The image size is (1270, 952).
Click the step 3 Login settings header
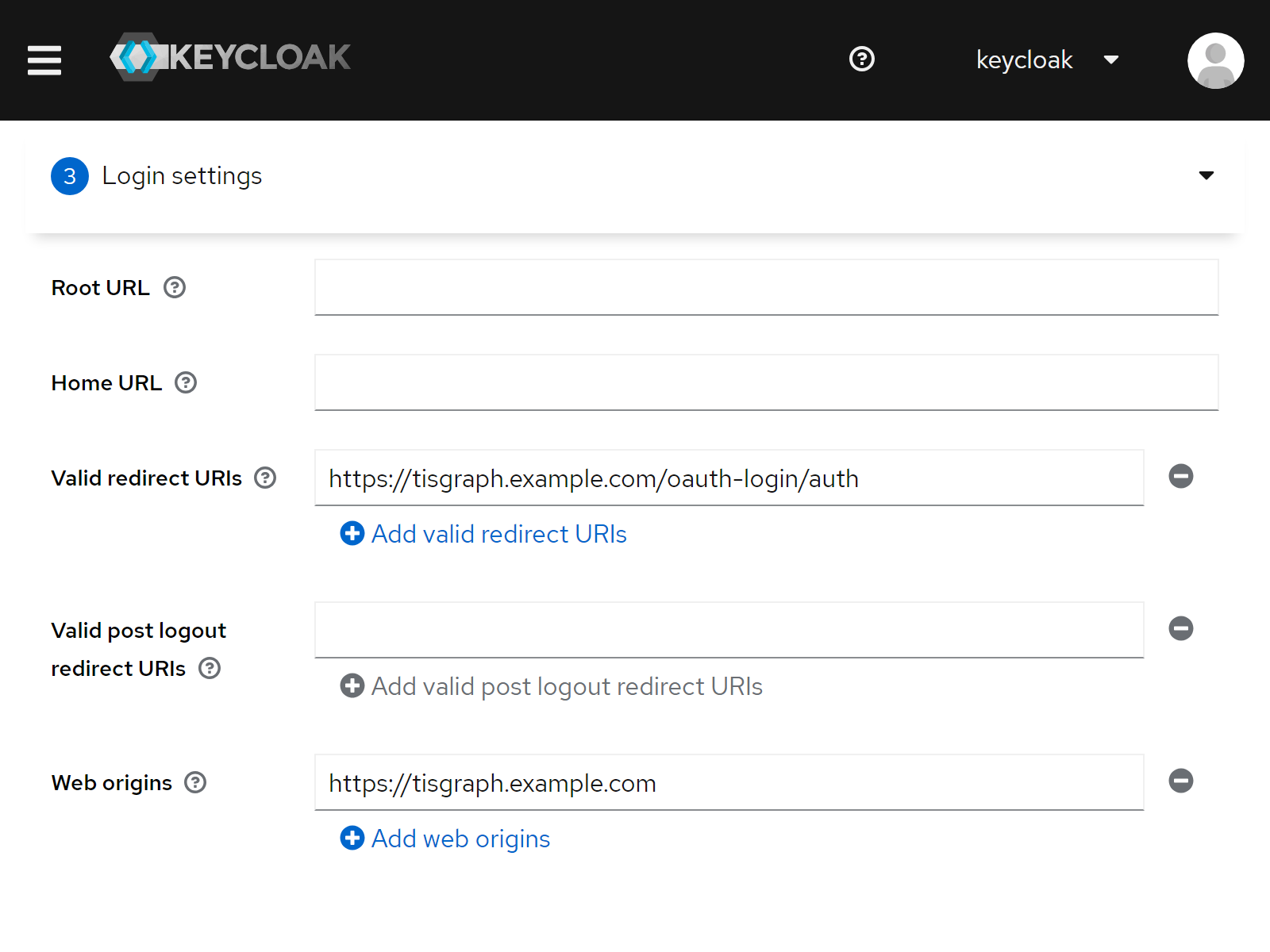click(x=183, y=175)
